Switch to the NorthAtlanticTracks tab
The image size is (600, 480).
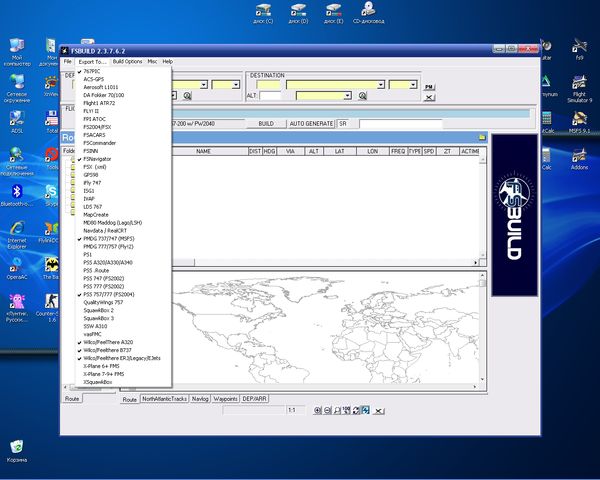point(163,399)
